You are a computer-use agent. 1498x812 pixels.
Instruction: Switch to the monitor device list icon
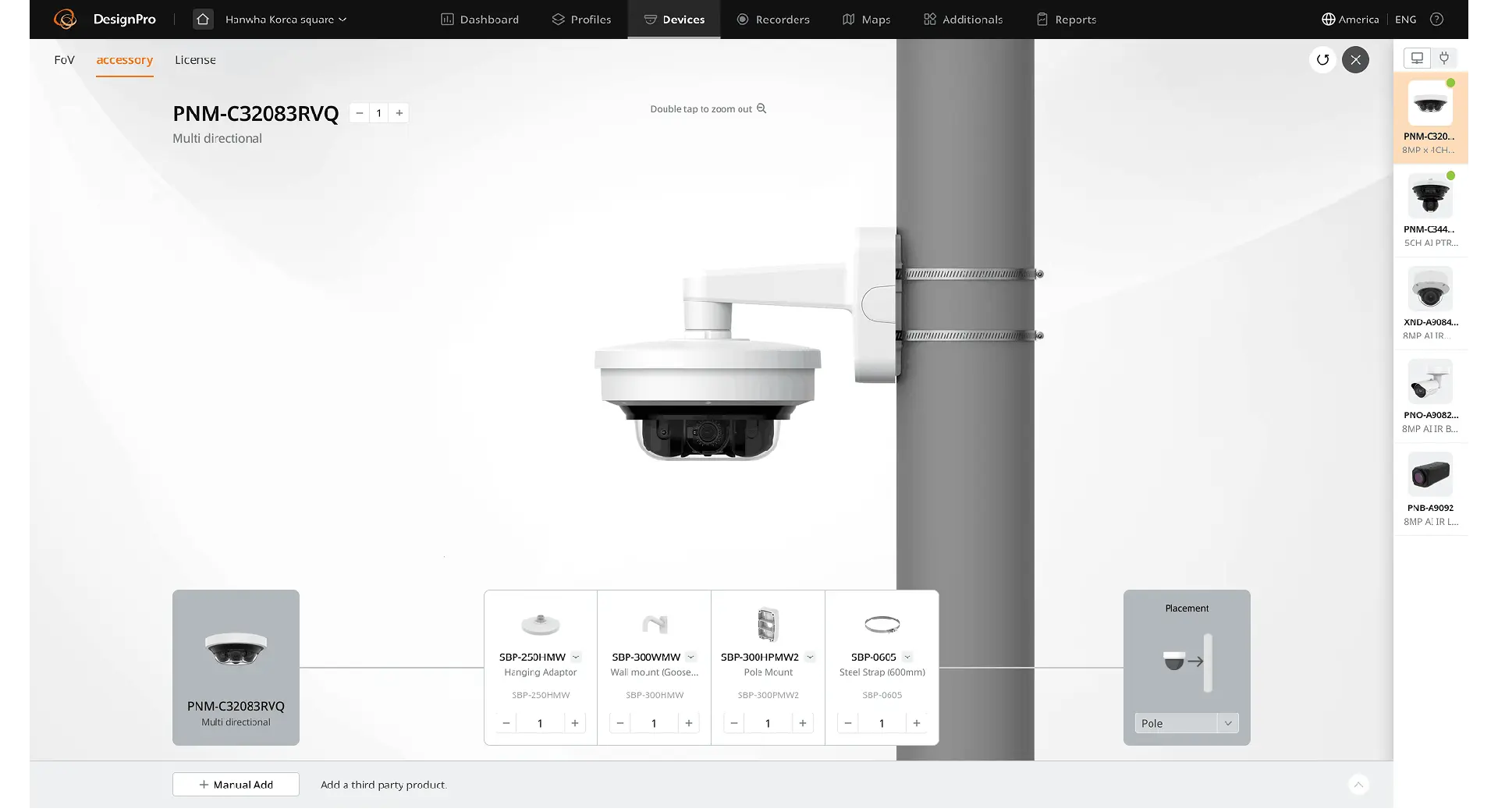(x=1417, y=58)
